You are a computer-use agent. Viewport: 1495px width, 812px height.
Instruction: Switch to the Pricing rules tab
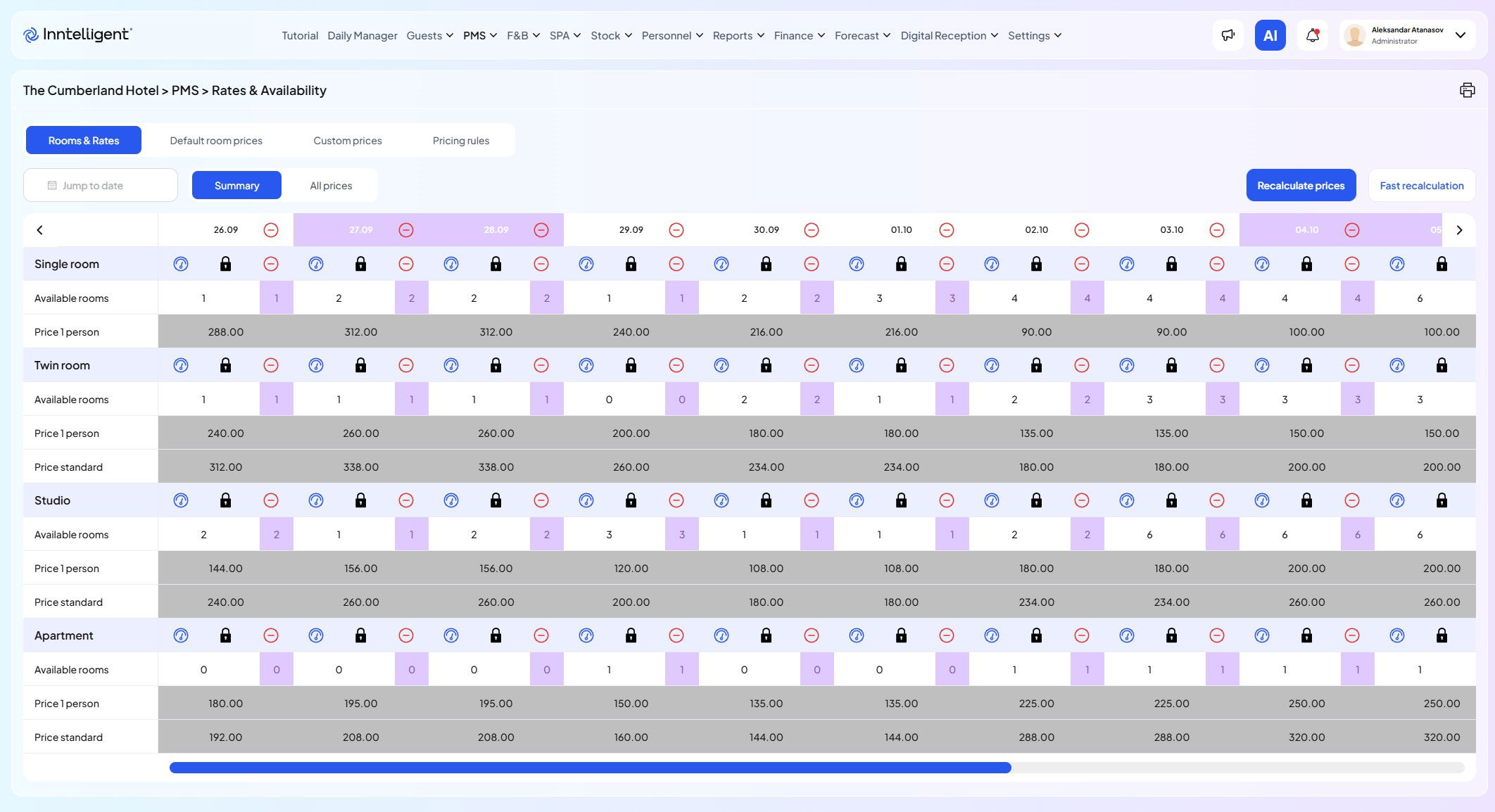pyautogui.click(x=460, y=141)
